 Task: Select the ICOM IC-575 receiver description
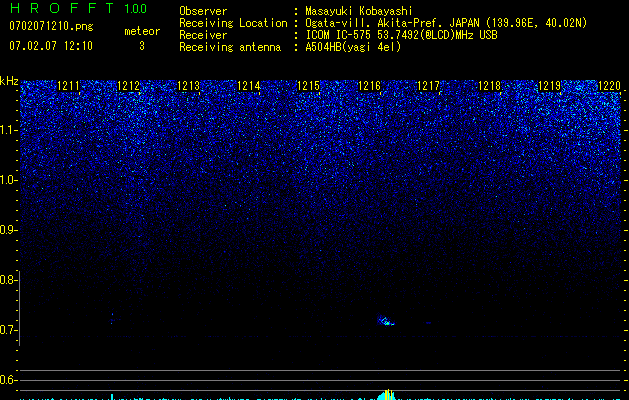[401, 35]
